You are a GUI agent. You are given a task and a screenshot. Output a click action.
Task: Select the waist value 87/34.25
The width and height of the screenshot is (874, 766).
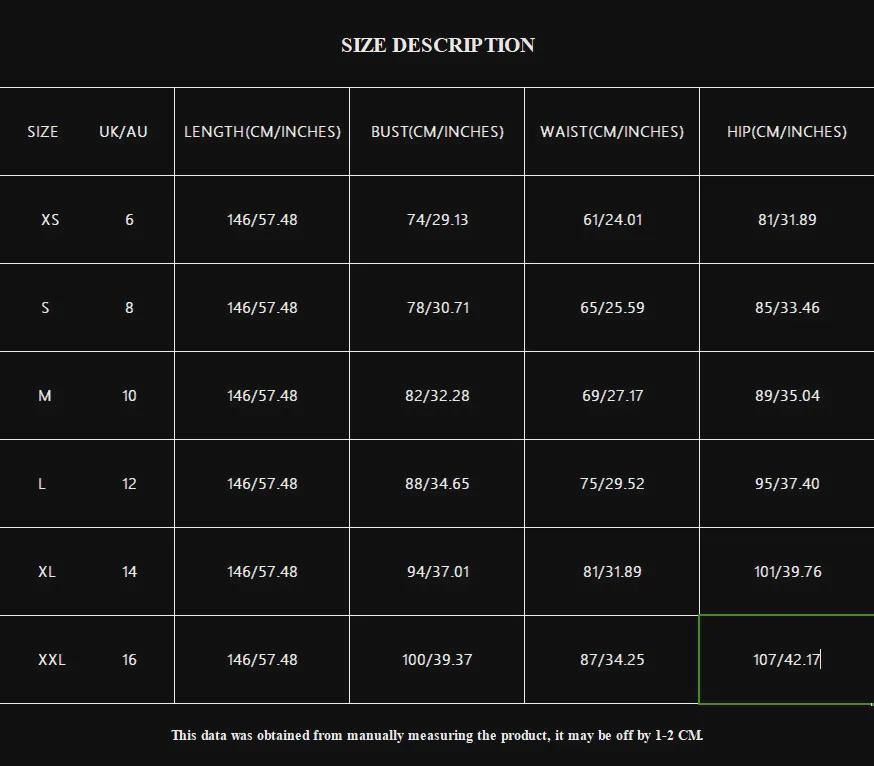point(612,660)
